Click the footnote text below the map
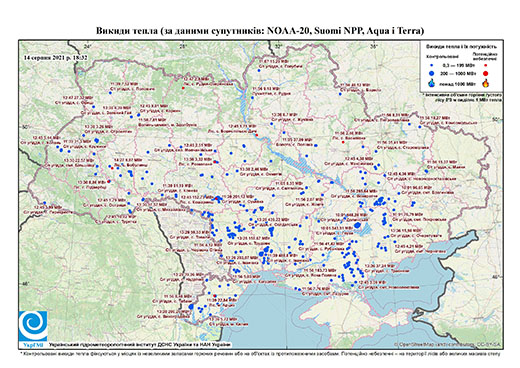The image size is (520, 368). (x=260, y=354)
